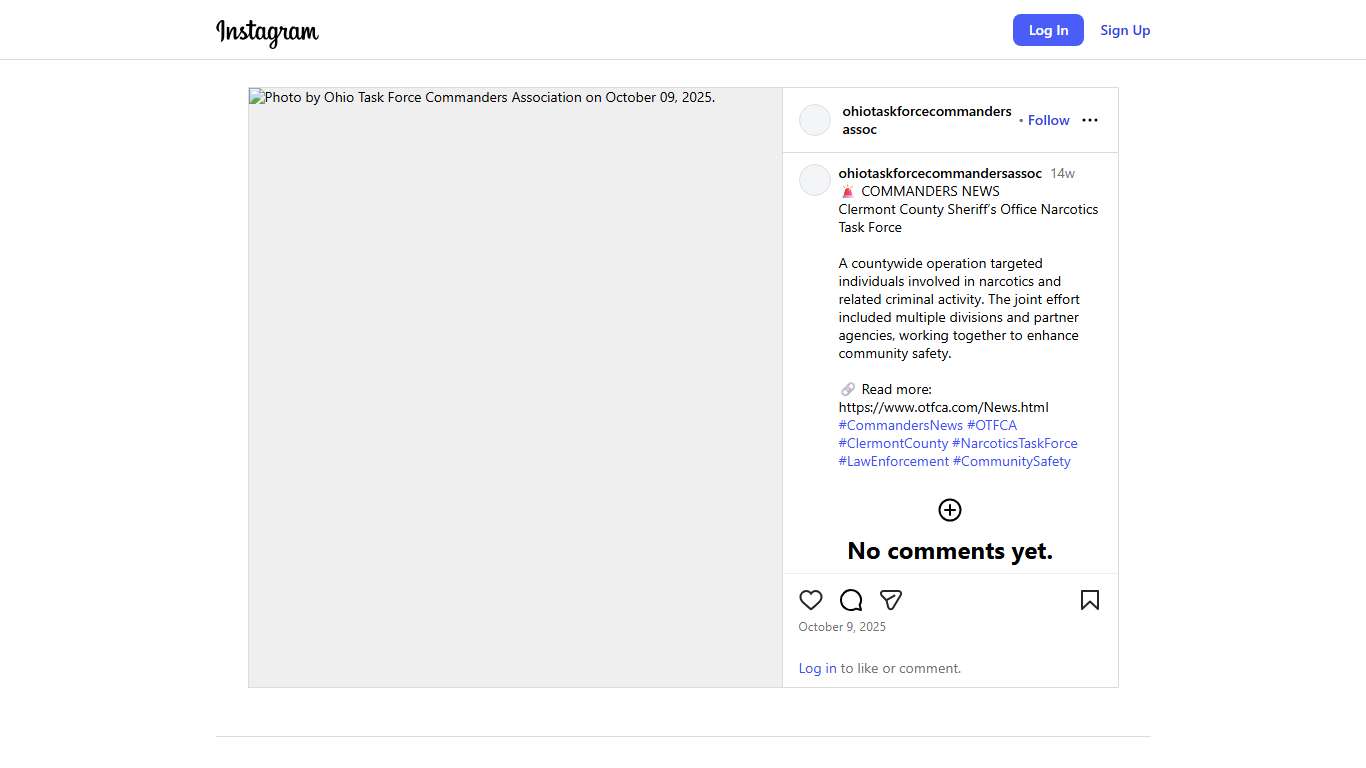Open the #OTFCA hashtag
The image size is (1366, 768).
pos(991,425)
